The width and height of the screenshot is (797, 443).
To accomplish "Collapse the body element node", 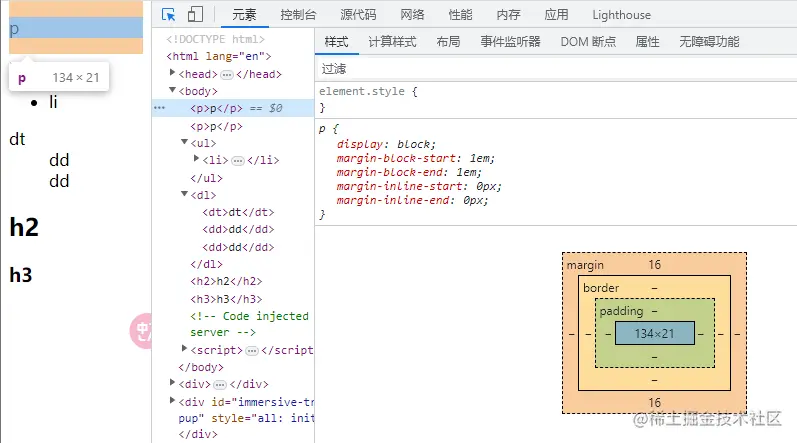I will point(172,90).
